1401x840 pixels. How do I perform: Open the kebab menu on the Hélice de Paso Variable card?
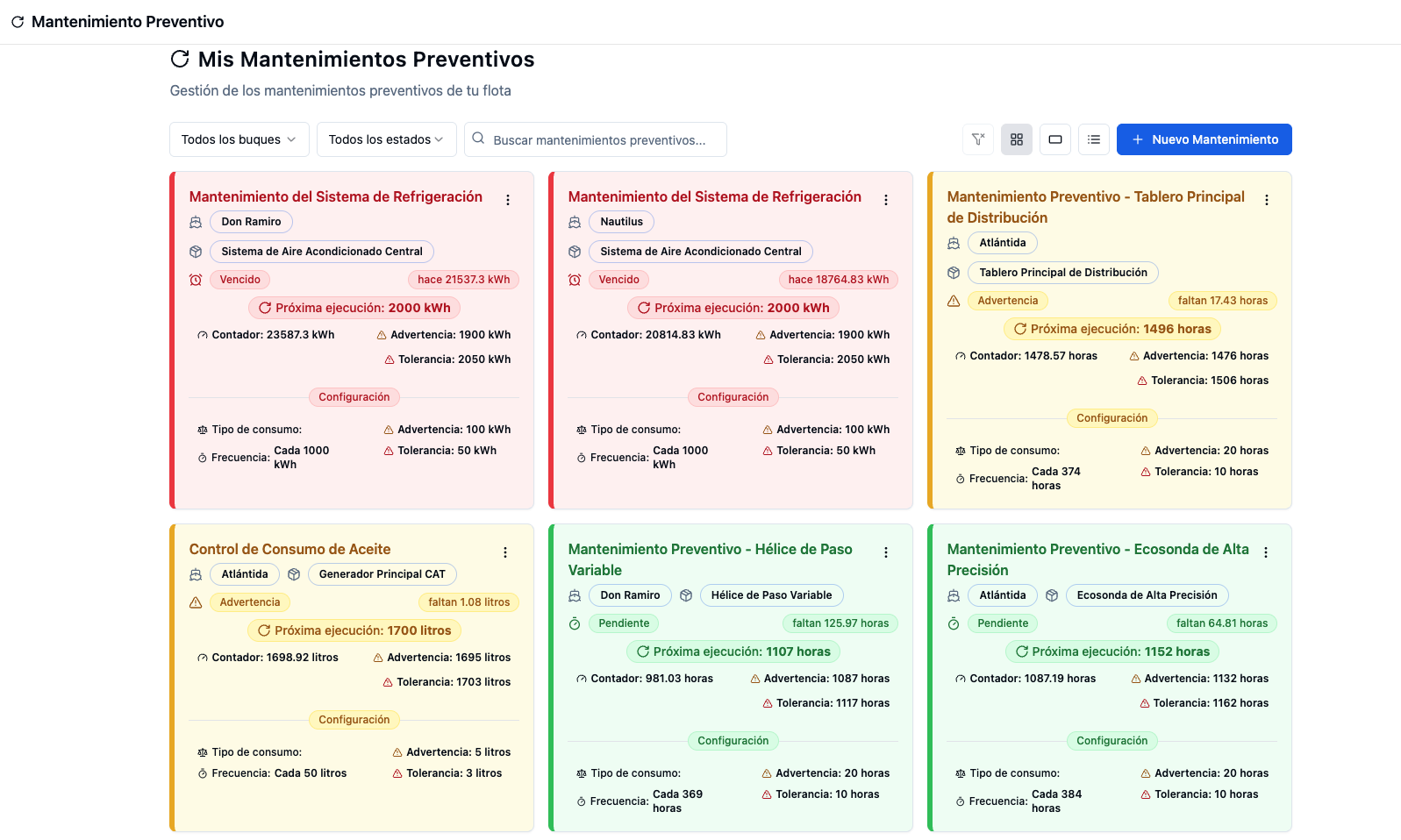(x=885, y=552)
